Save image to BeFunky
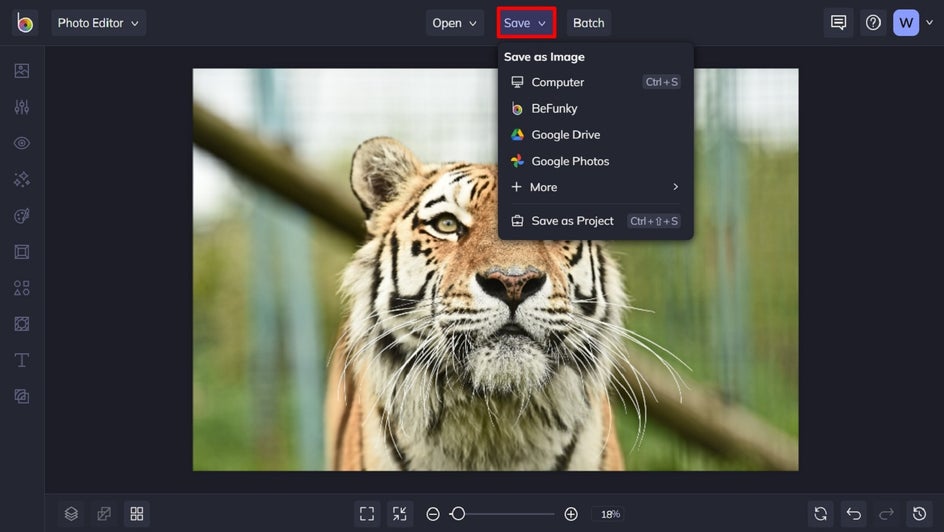The width and height of the screenshot is (944, 532). point(595,108)
